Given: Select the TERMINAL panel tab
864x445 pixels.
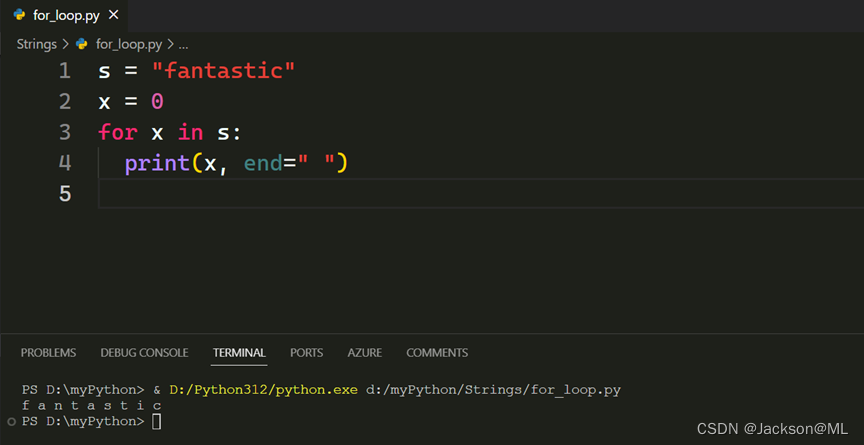Looking at the screenshot, I should pos(239,353).
